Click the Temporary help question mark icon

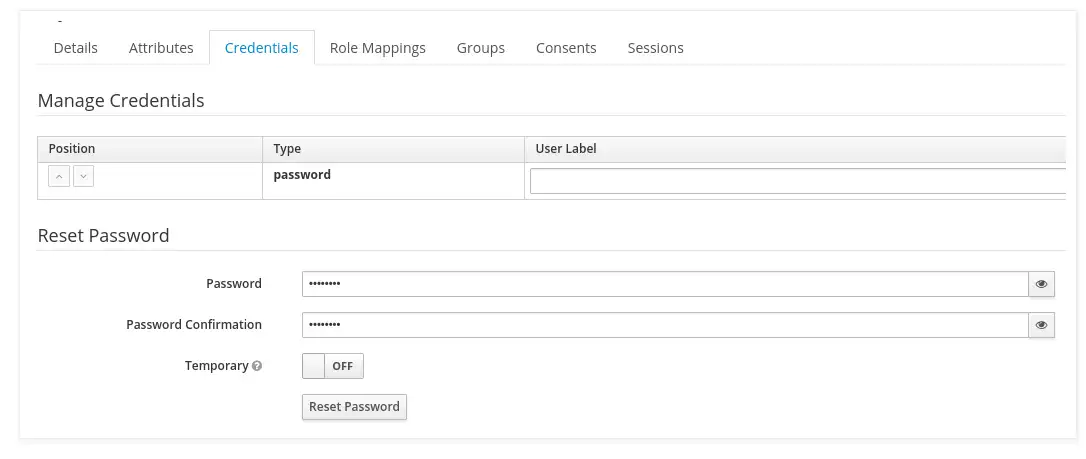click(257, 366)
